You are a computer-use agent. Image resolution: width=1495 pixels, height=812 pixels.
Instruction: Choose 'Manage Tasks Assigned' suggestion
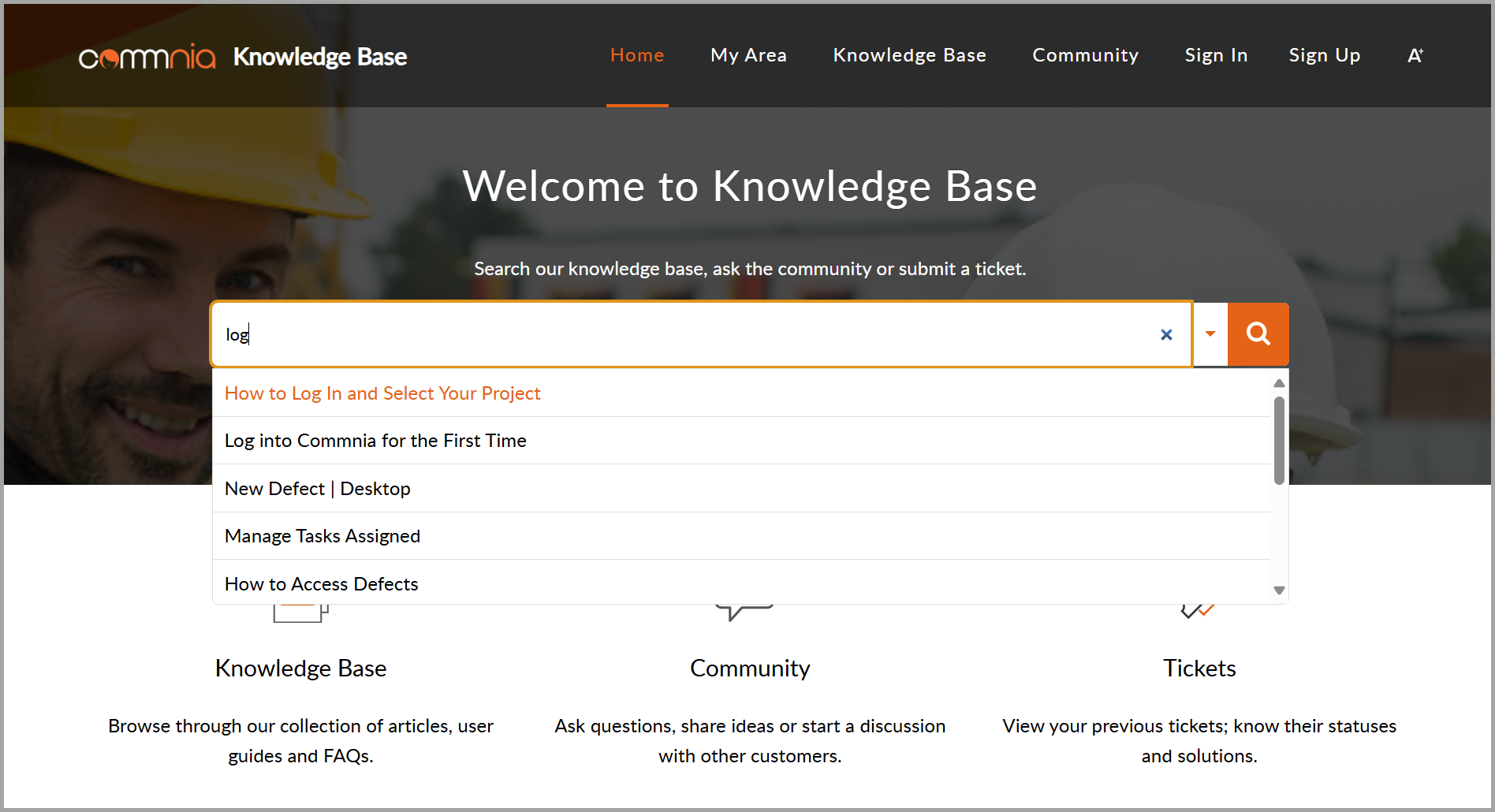tap(741, 536)
